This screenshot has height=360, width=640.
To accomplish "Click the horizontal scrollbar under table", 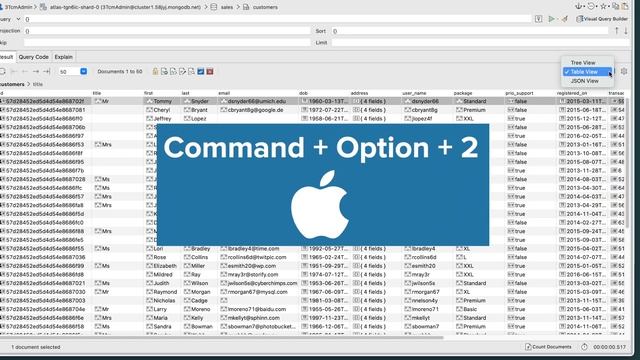I will click(221, 338).
